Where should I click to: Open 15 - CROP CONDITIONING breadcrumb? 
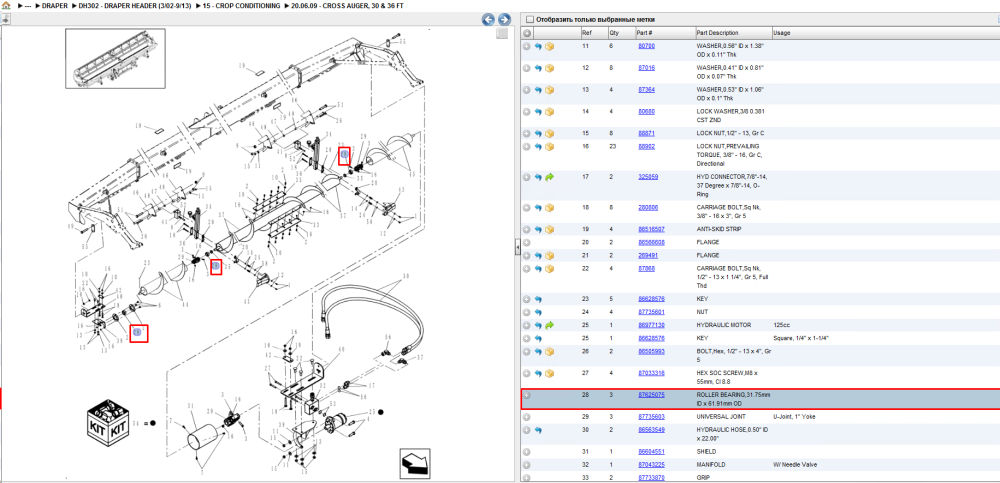(240, 5)
